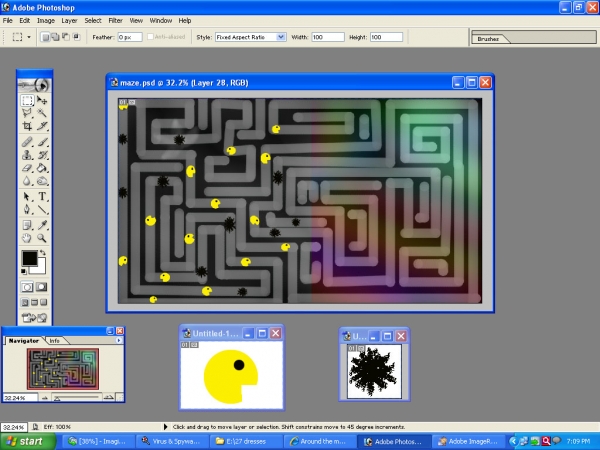Click the Navigator zoom out small mountains icon

tap(45, 398)
